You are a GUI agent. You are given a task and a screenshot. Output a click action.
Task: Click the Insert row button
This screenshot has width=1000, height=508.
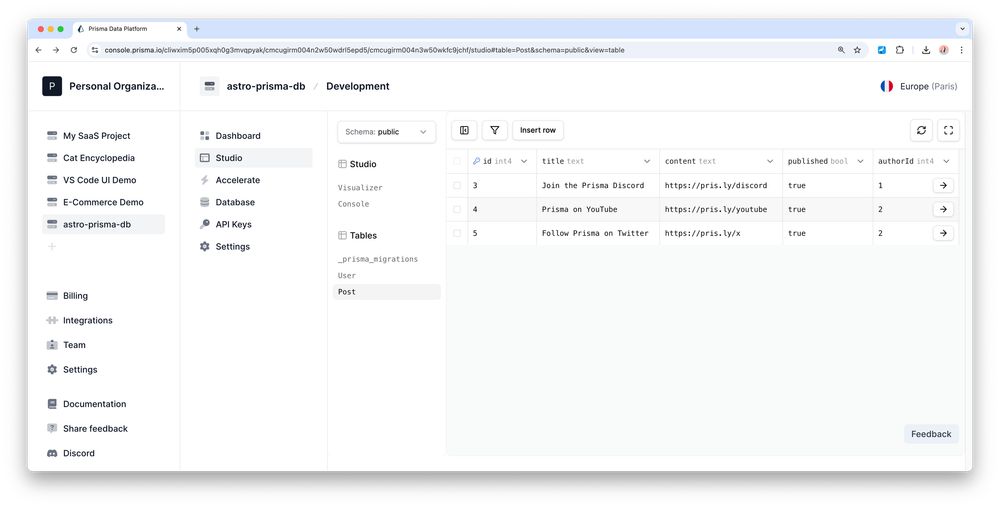coord(538,130)
